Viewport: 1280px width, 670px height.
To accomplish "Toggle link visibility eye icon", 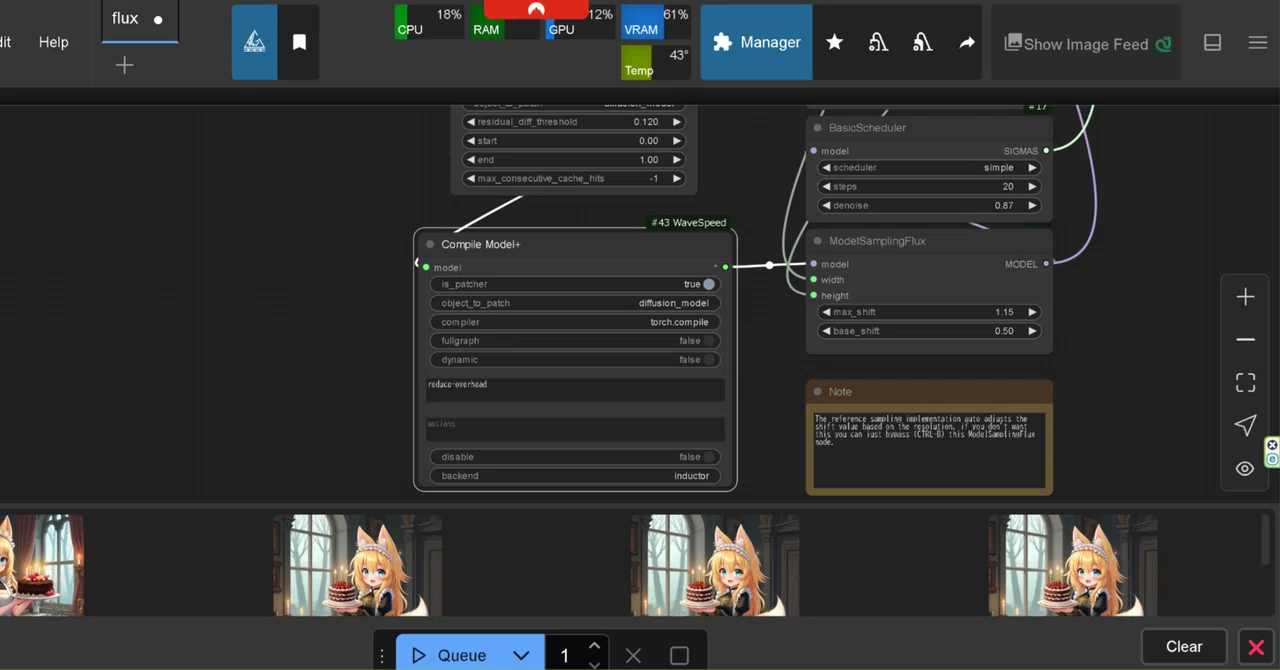I will (x=1245, y=469).
